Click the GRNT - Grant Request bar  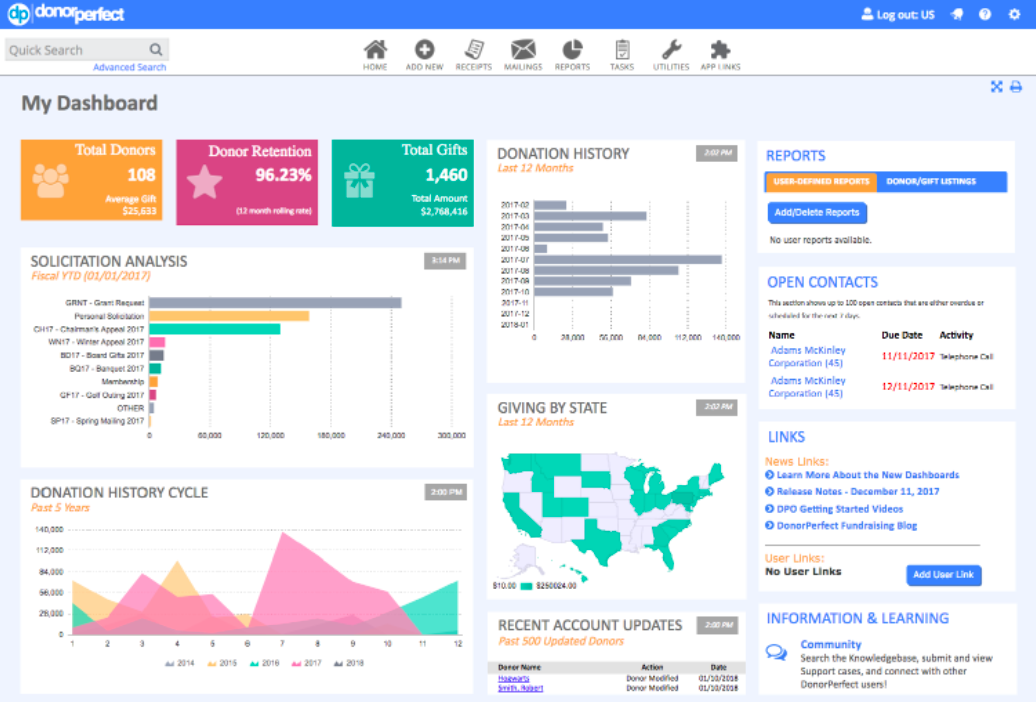point(275,303)
